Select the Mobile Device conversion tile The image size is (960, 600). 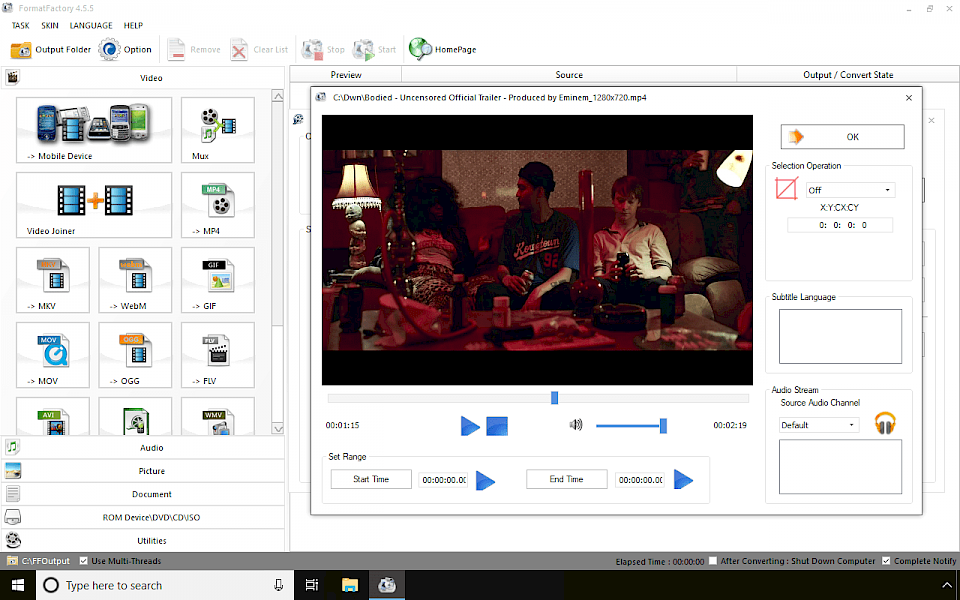94,130
